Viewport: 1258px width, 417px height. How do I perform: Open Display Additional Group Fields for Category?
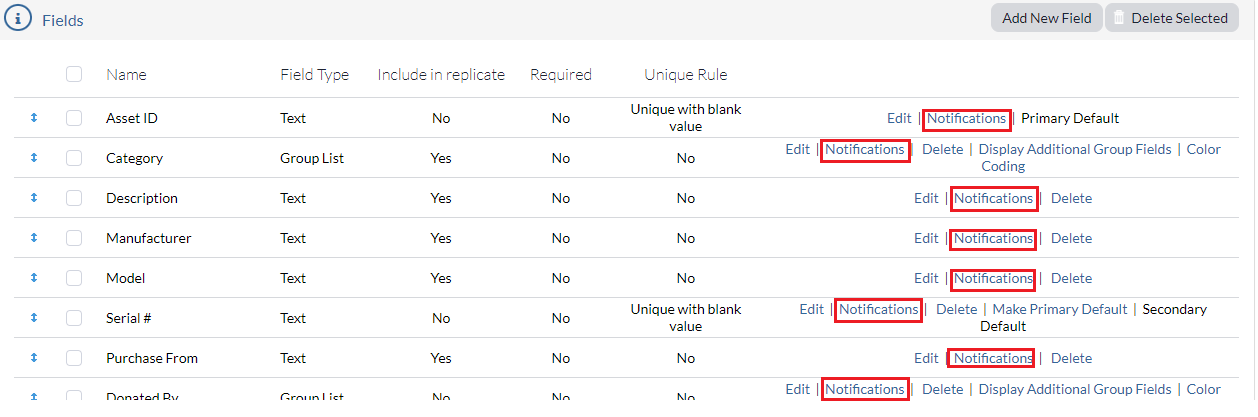(x=1075, y=149)
